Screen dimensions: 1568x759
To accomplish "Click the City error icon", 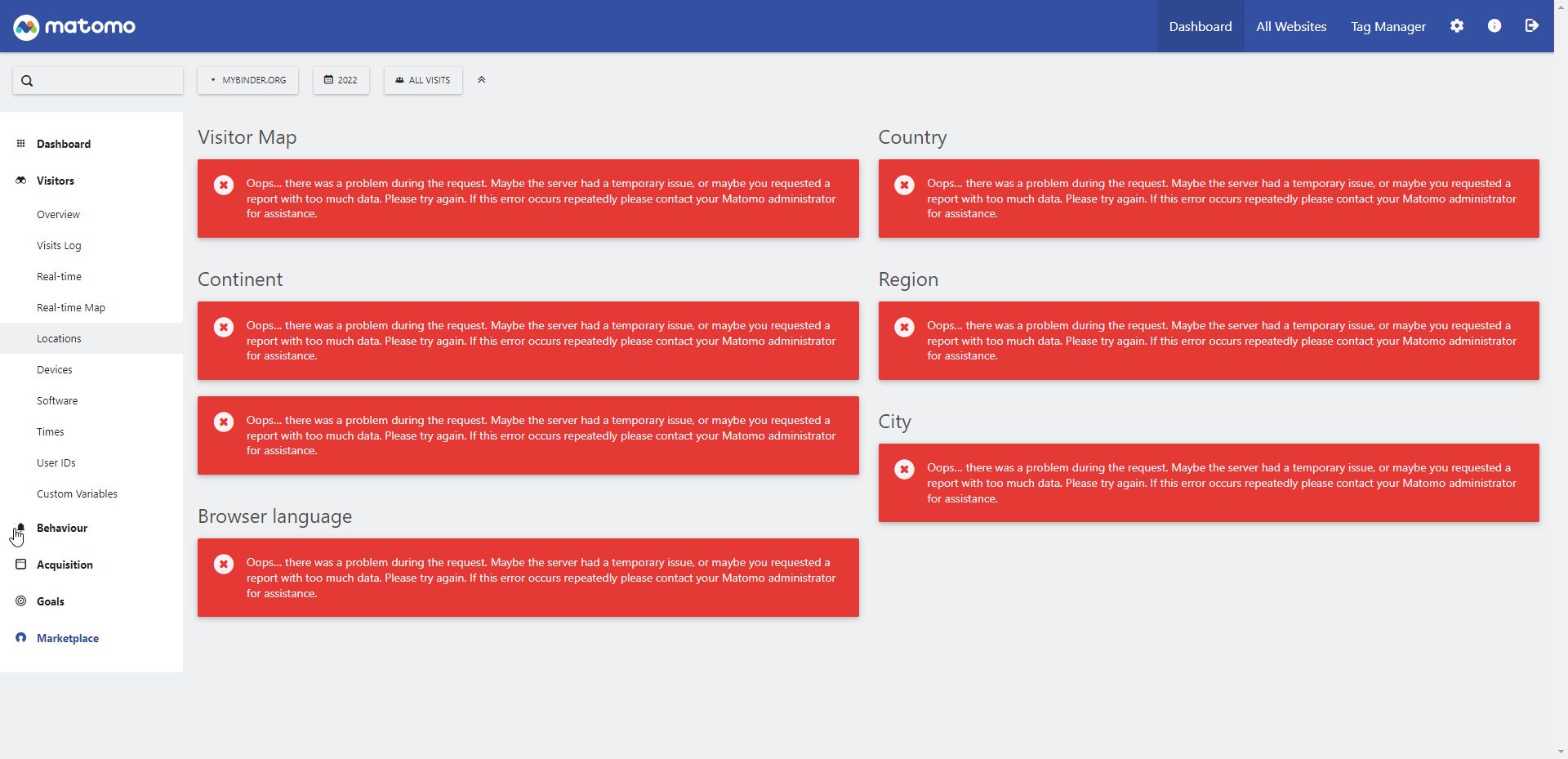I will pos(904,470).
